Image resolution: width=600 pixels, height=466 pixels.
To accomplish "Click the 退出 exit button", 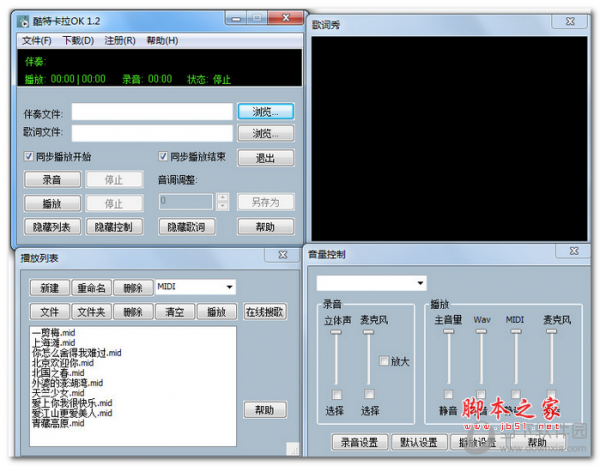I will point(266,158).
